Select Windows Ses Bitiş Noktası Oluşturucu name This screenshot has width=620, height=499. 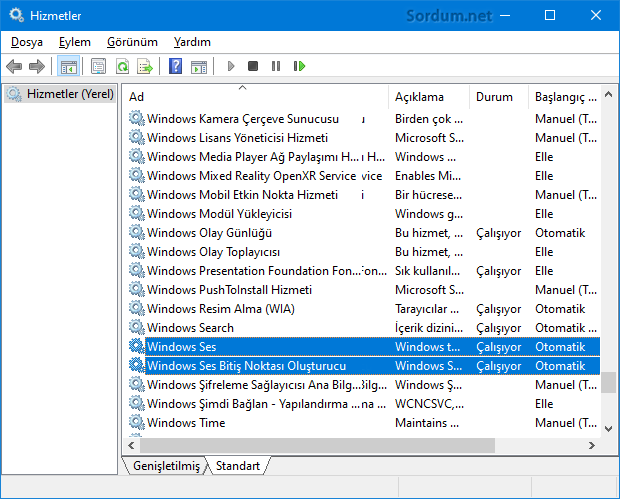pos(246,366)
